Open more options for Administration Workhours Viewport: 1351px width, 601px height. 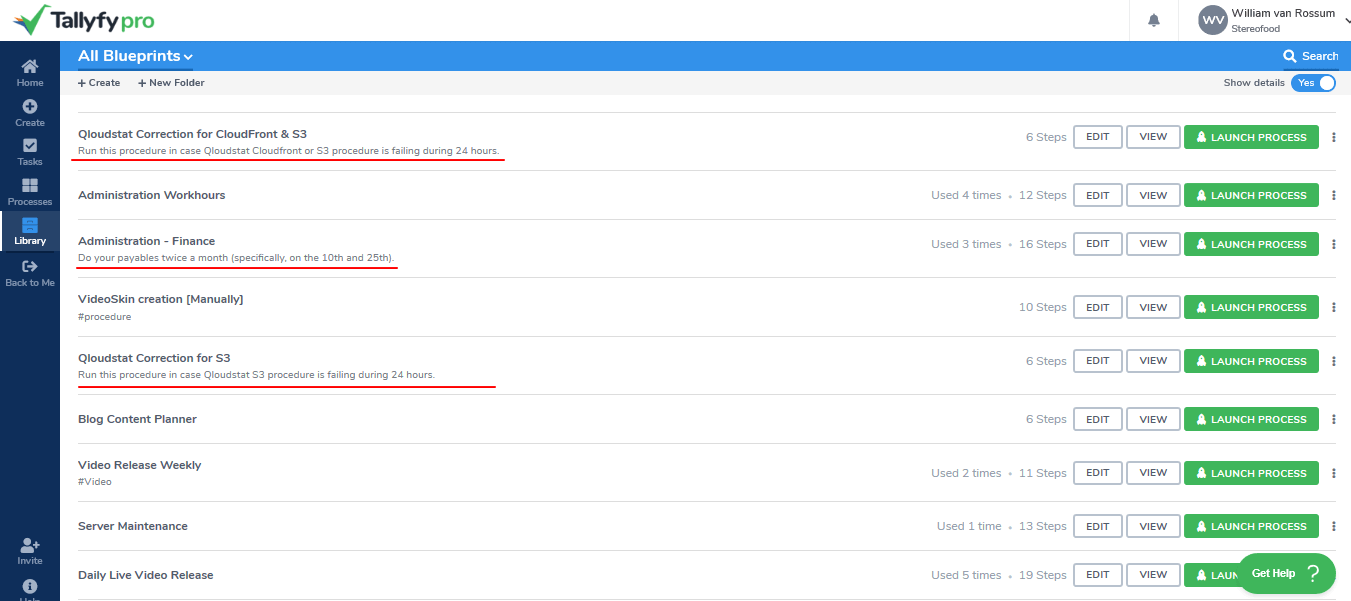(1334, 195)
